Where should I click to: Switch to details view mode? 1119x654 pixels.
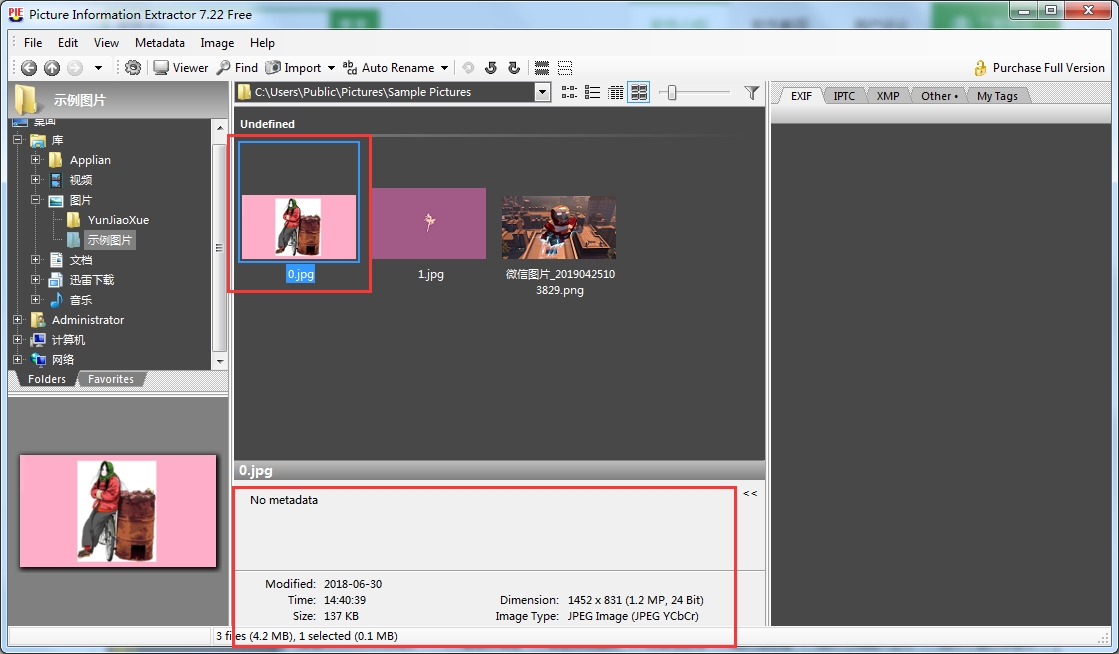pos(616,92)
